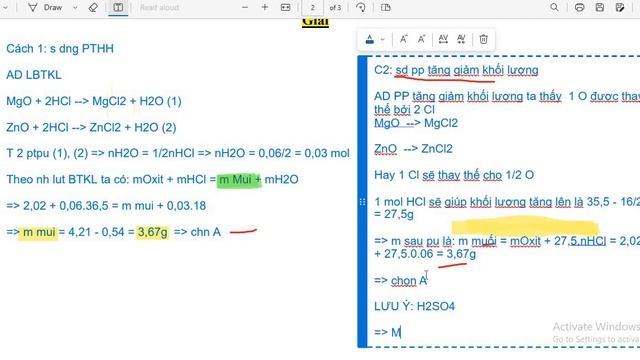Click the 'of 3' page count label
Viewport: 640px width, 360px height.
tap(335, 7)
